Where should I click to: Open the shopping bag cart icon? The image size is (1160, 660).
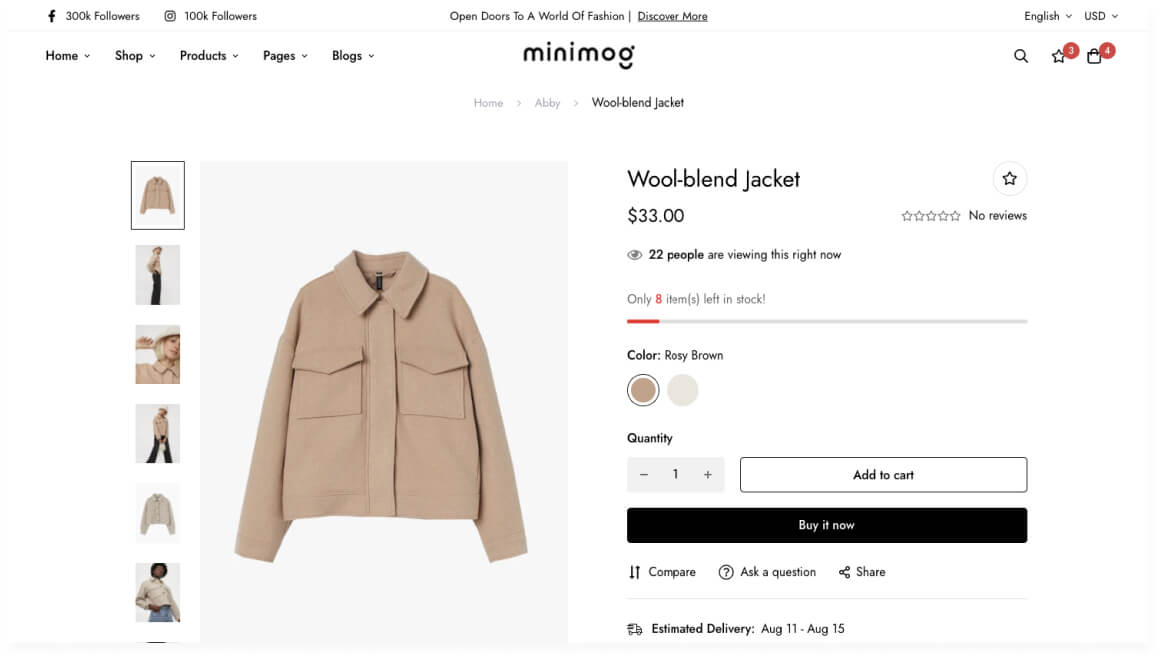[1093, 56]
